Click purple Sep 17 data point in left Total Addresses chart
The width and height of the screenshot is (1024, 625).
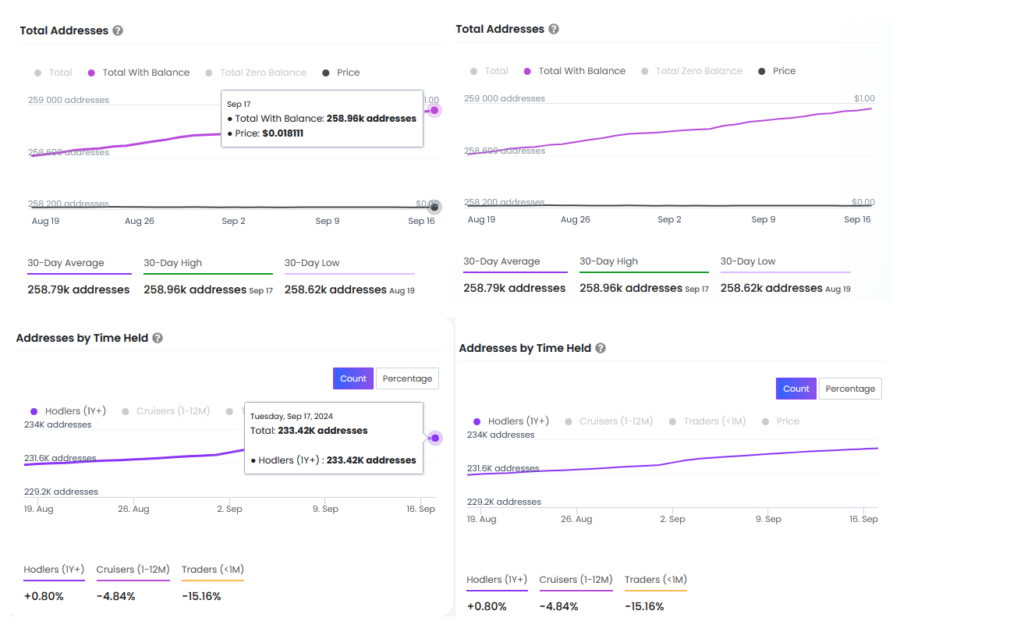coord(434,110)
